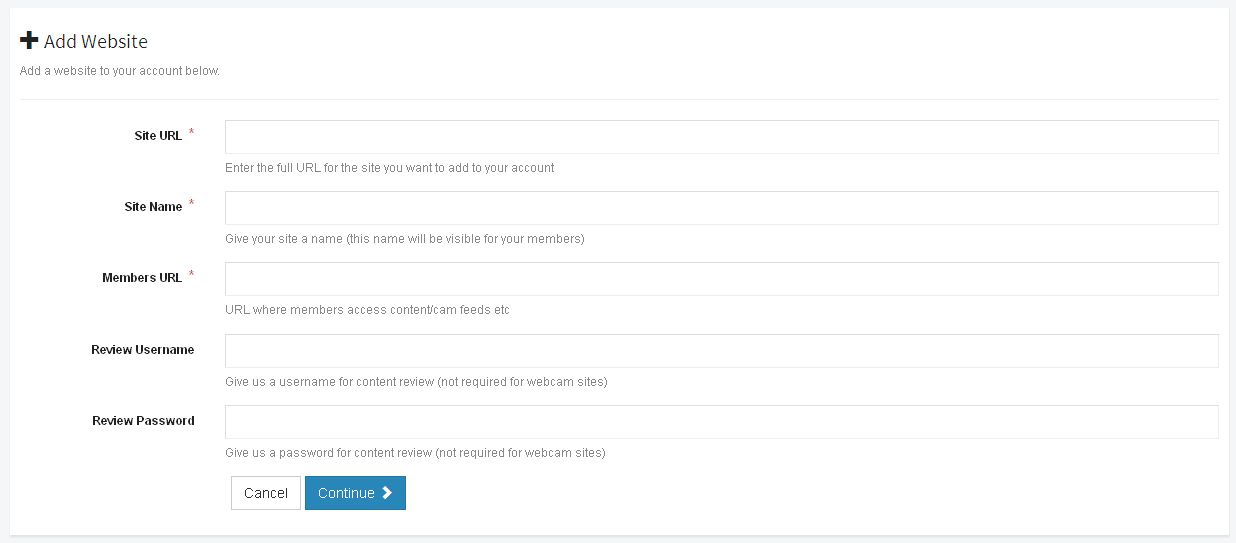1236x543 pixels.
Task: Activate the Review Username input field
Action: [721, 351]
